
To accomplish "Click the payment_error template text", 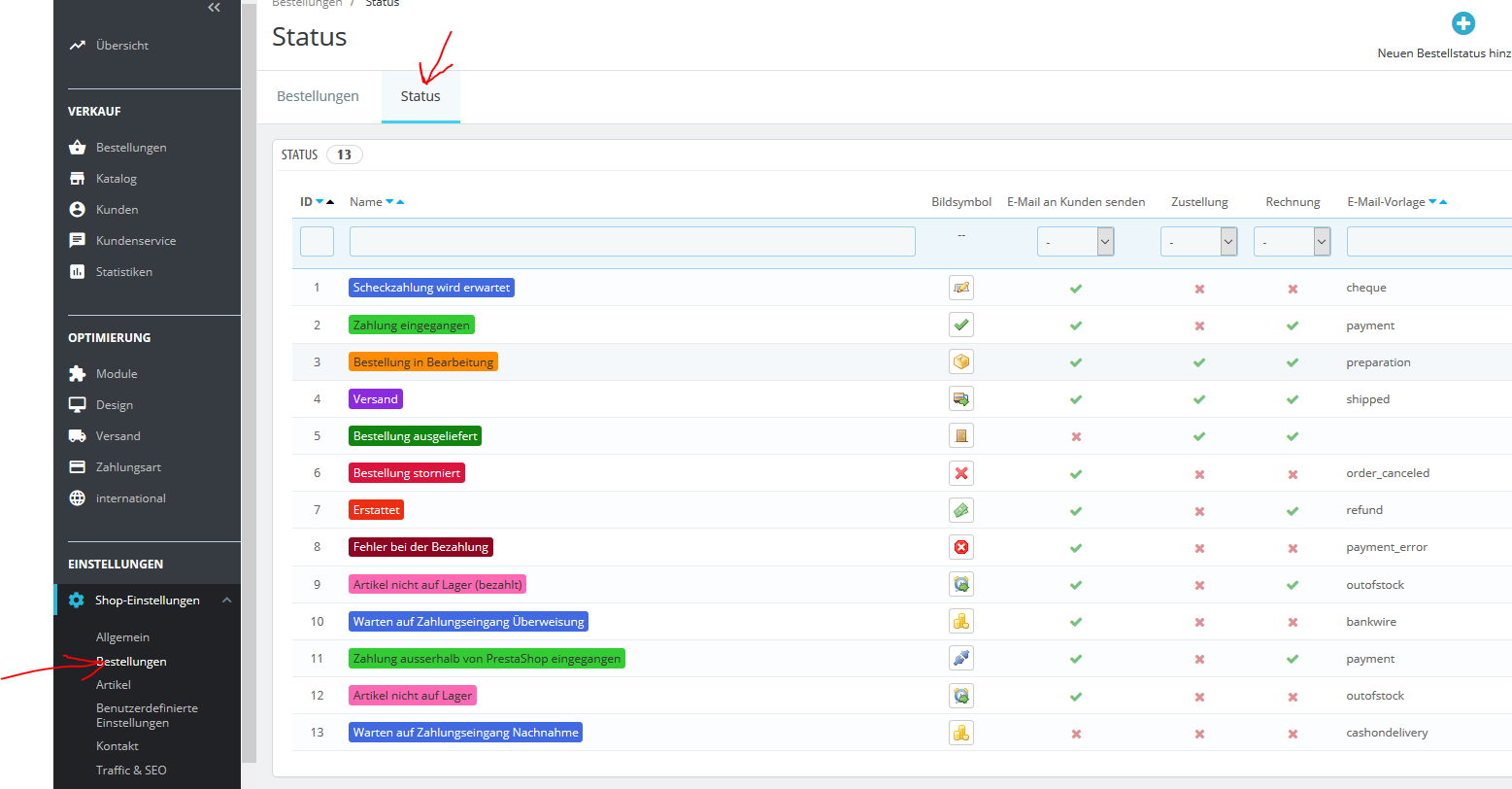I will (1387, 547).
